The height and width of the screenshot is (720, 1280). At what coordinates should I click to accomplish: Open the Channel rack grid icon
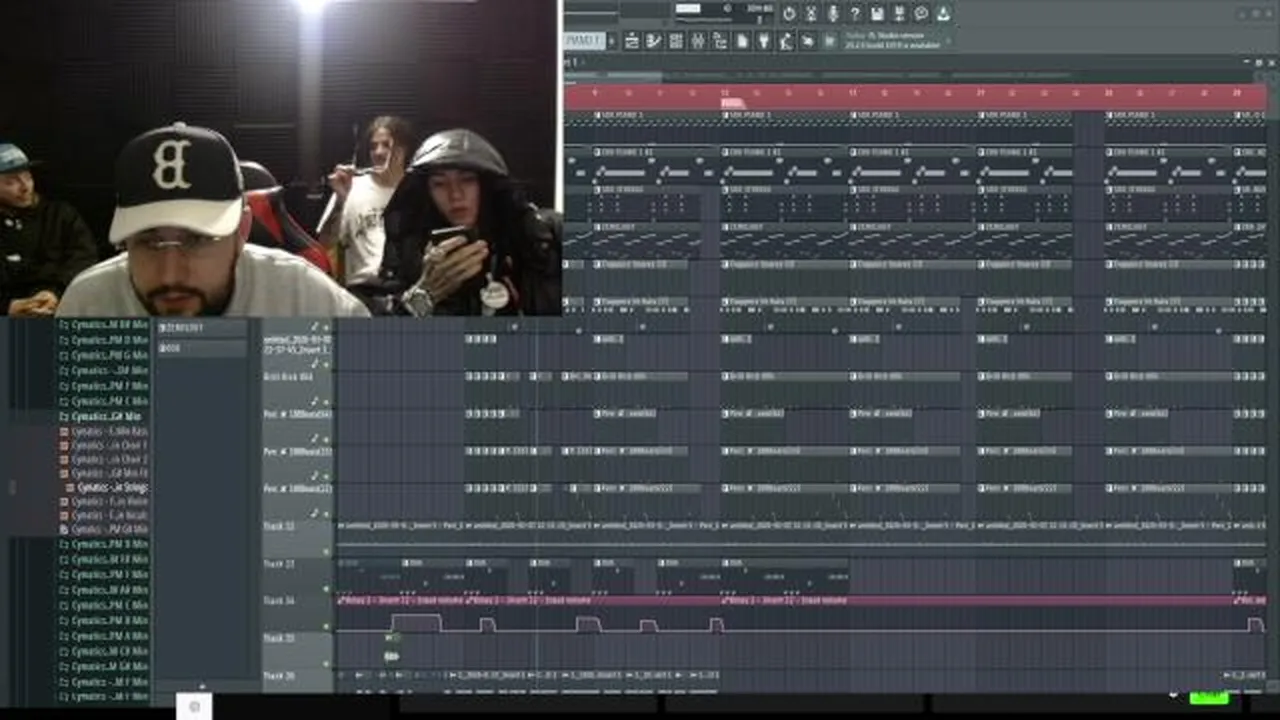[676, 41]
